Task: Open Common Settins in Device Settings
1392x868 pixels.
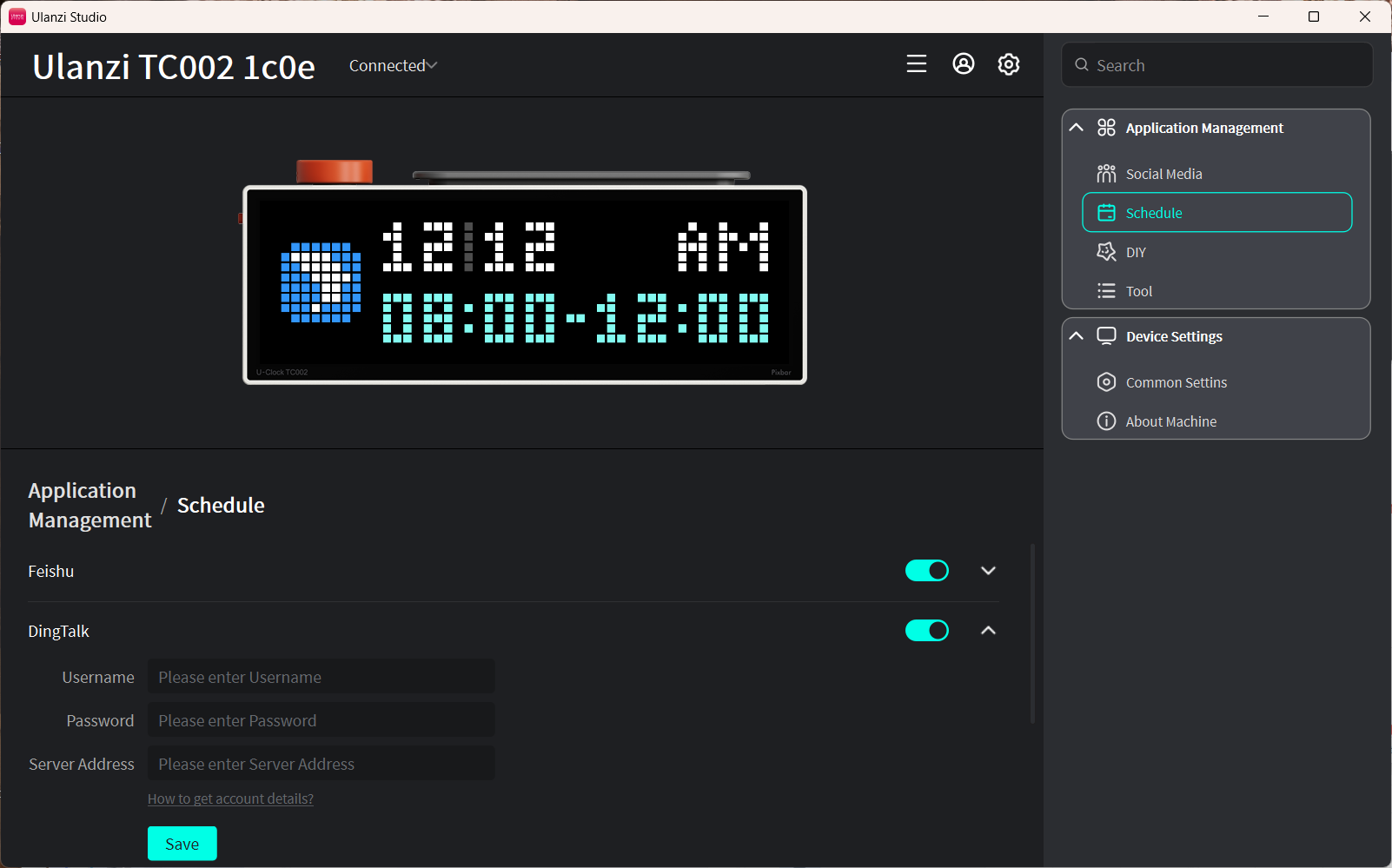Action: click(x=1216, y=382)
